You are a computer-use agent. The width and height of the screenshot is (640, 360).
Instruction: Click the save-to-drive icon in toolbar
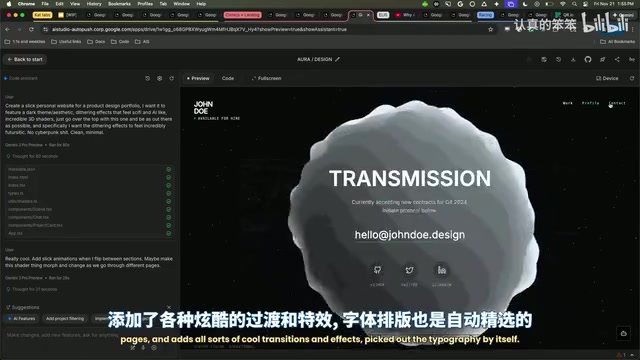point(544,60)
